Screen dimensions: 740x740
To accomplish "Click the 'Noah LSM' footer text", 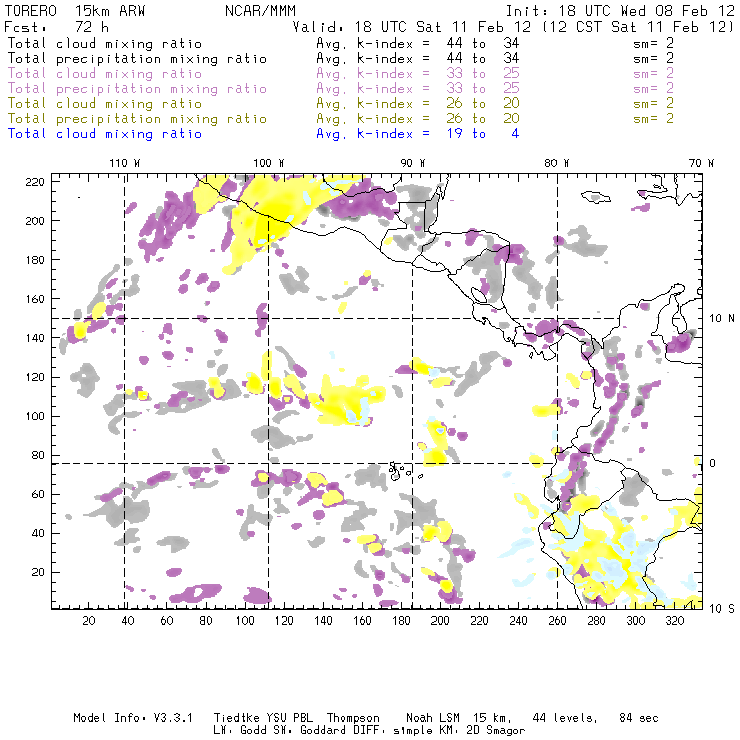I will click(x=433, y=718).
